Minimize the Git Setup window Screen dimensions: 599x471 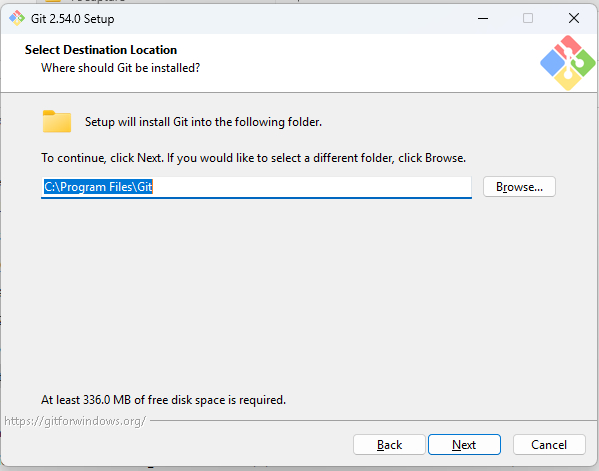coord(483,18)
